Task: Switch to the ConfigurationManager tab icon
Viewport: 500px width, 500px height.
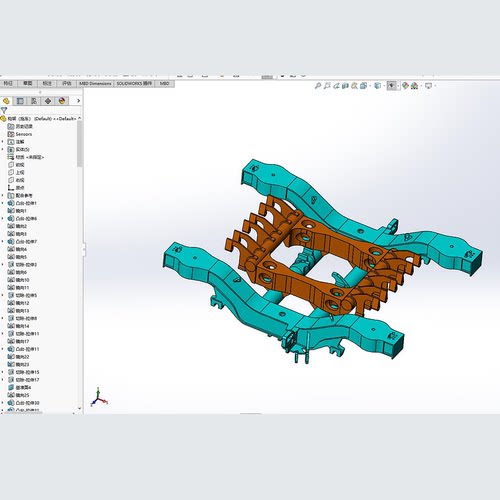Action: (x=34, y=101)
